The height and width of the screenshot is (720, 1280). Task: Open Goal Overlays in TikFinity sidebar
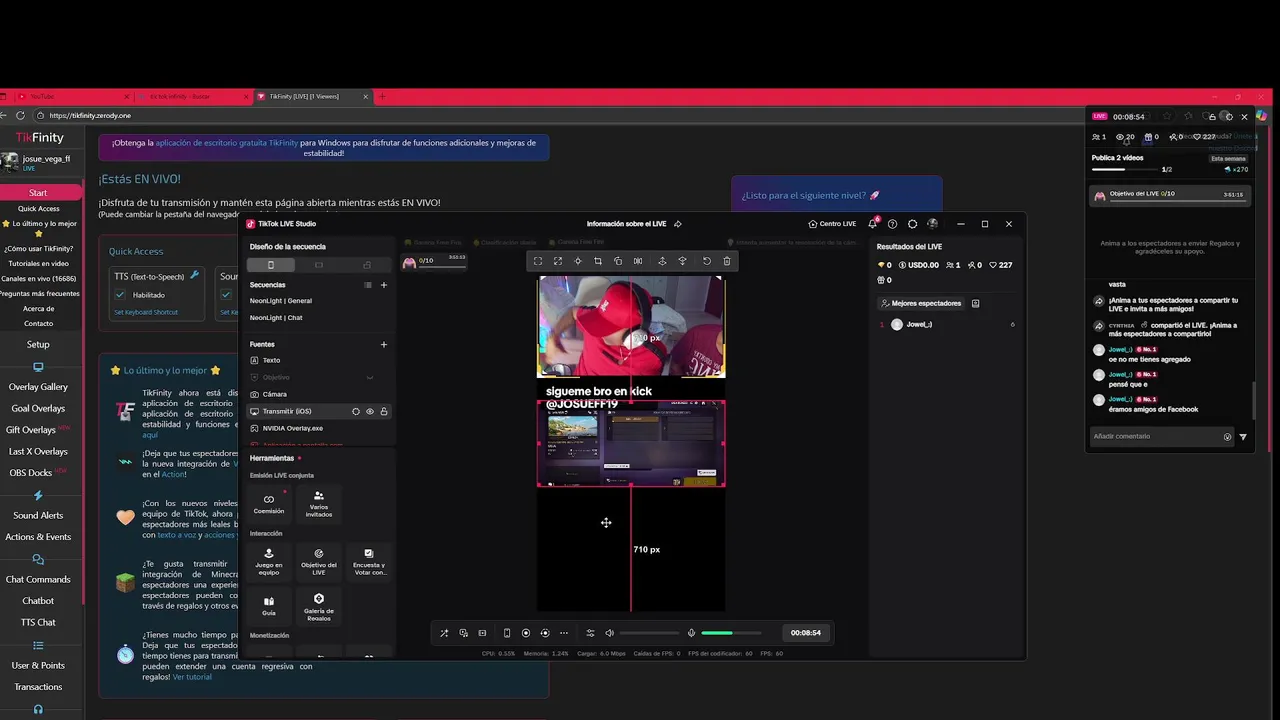[38, 408]
